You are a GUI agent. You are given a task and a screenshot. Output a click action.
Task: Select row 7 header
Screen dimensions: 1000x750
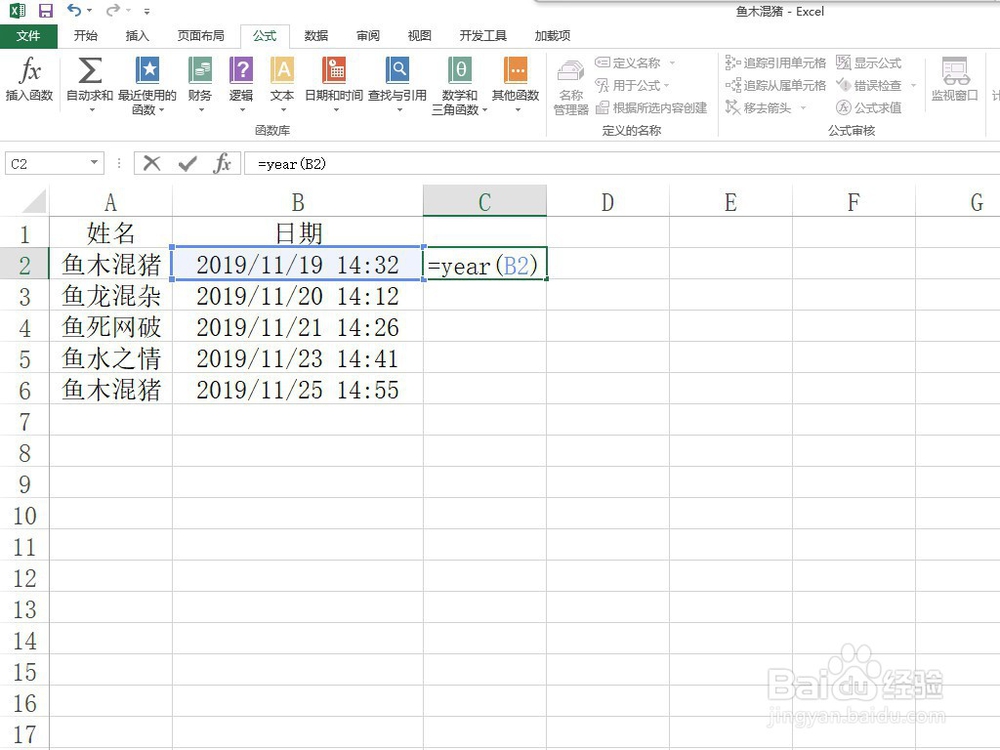24,422
